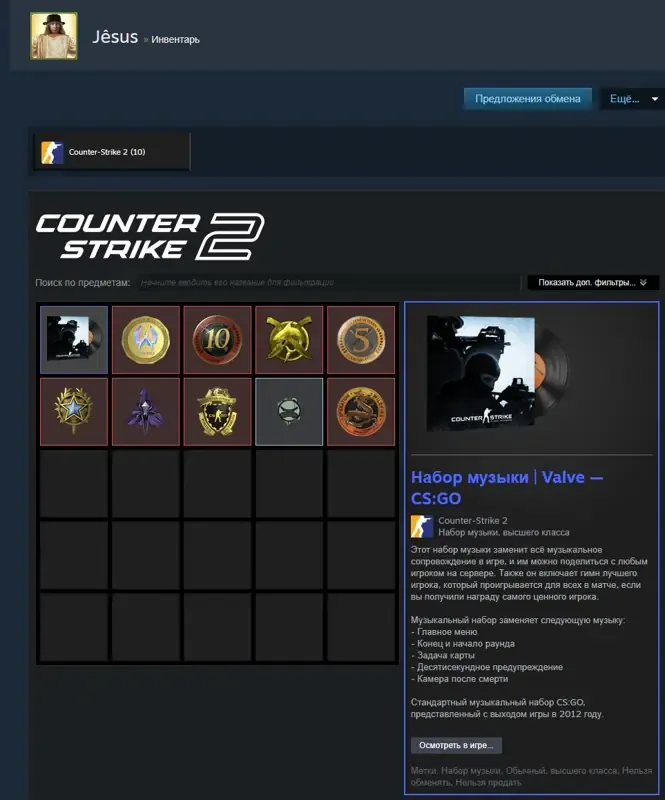Click the Метки tags line text

click(x=531, y=776)
